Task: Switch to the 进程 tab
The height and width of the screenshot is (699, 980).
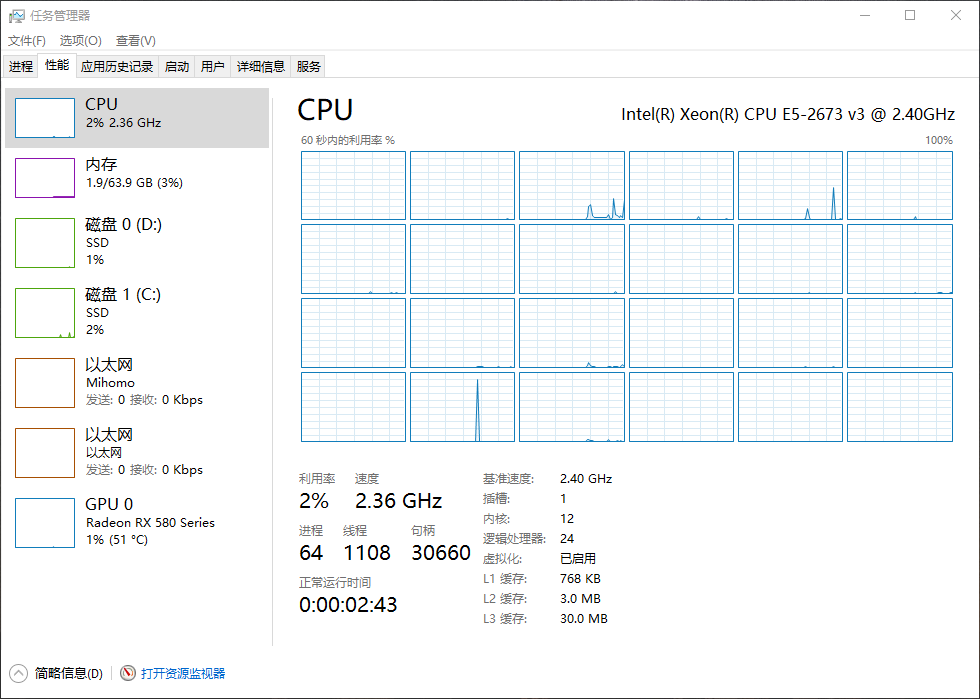Action: tap(21, 67)
